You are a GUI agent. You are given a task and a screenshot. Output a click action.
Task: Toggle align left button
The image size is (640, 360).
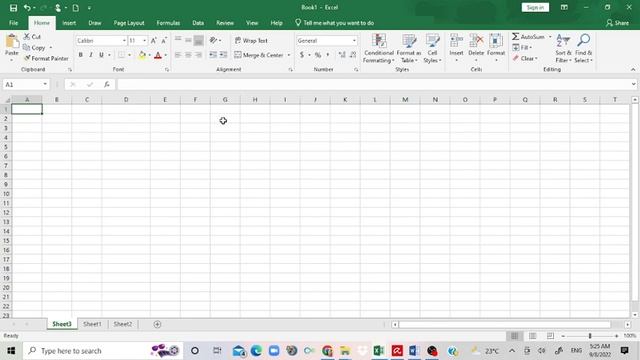coord(178,55)
